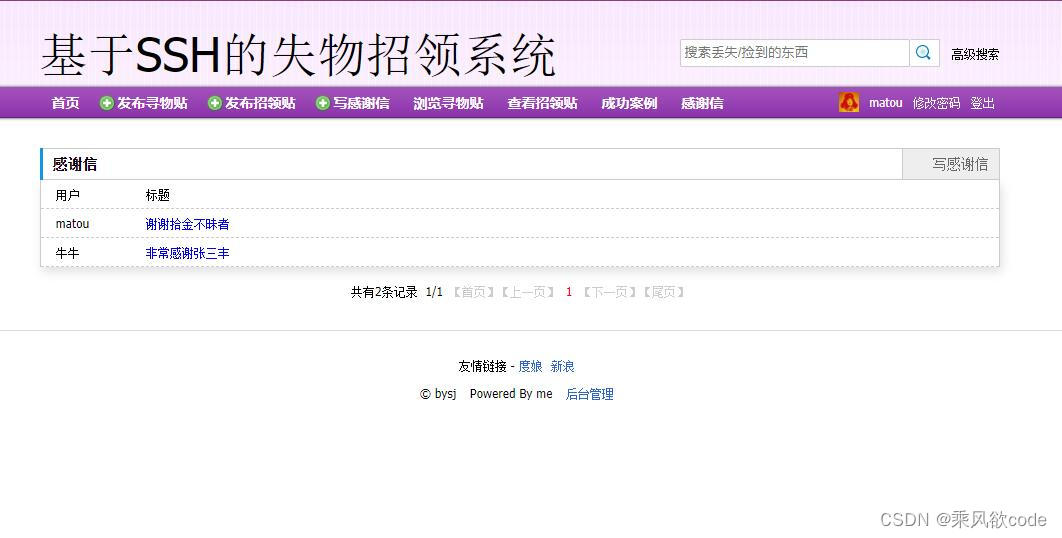Open the 新浪 friendly link
The height and width of the screenshot is (538, 1062).
(562, 367)
